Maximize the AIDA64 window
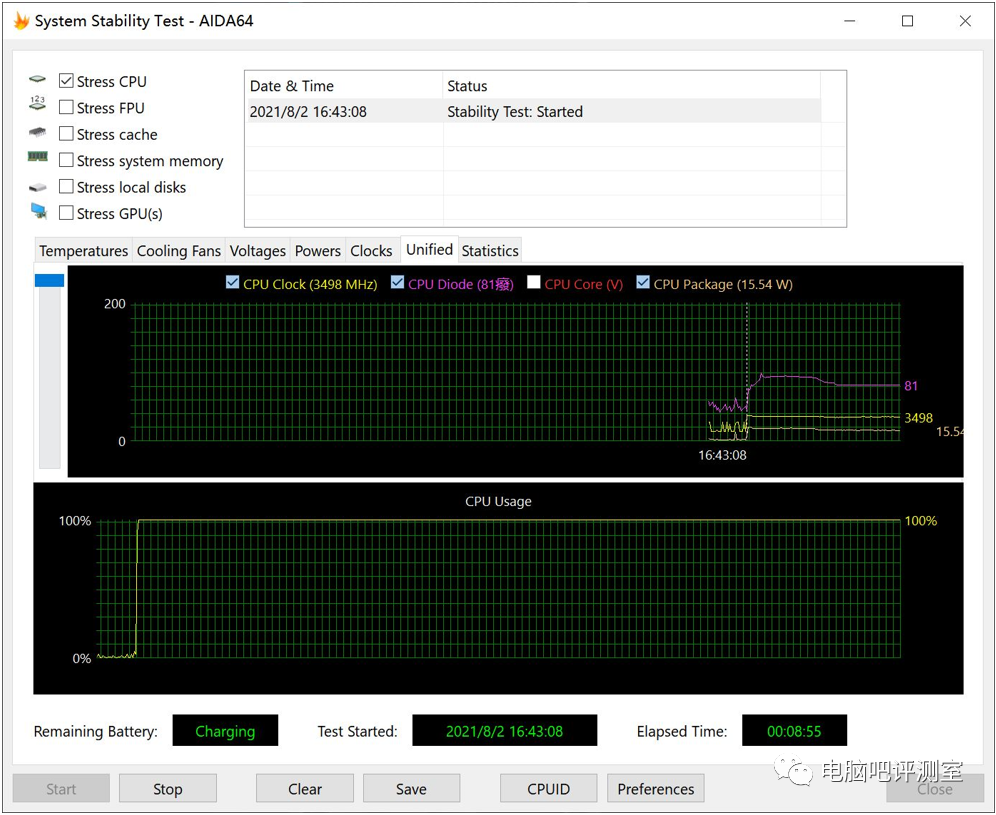The image size is (996, 815). [x=908, y=21]
